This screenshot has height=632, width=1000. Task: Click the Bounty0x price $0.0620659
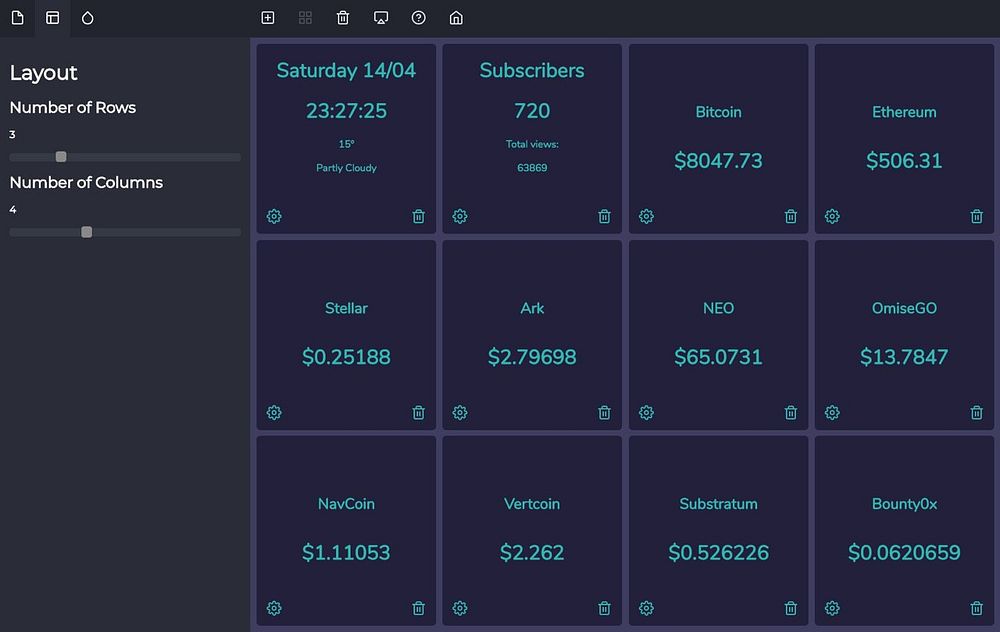click(x=904, y=553)
